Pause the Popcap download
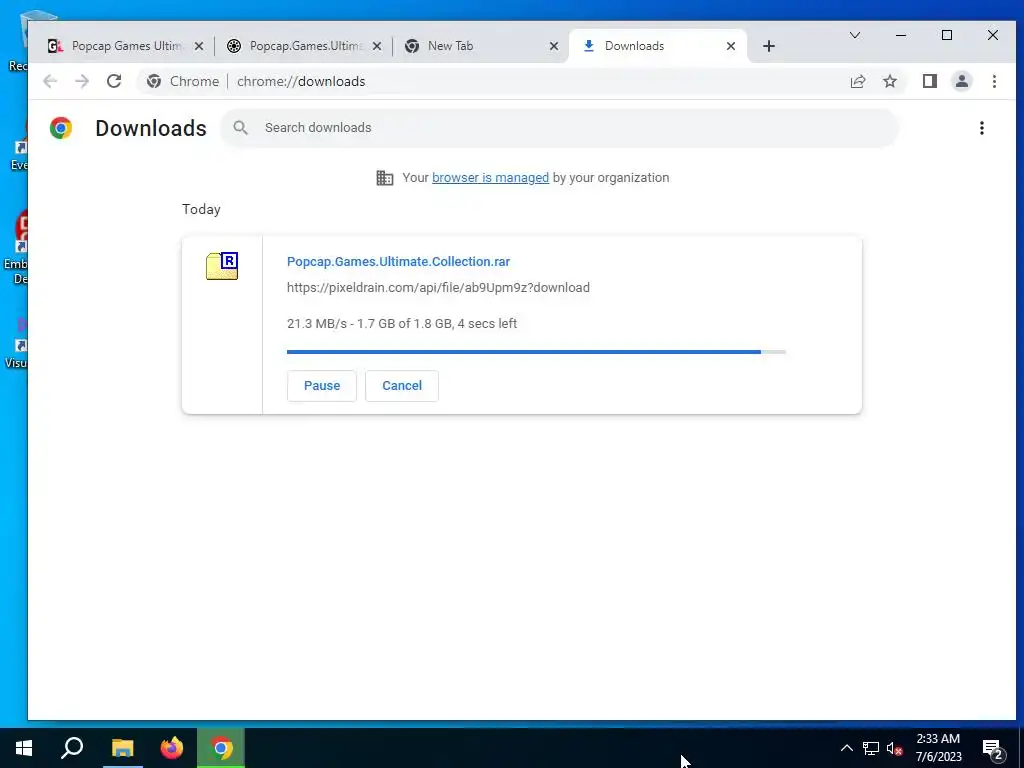Screen dimensions: 1024x768 (x=322, y=386)
